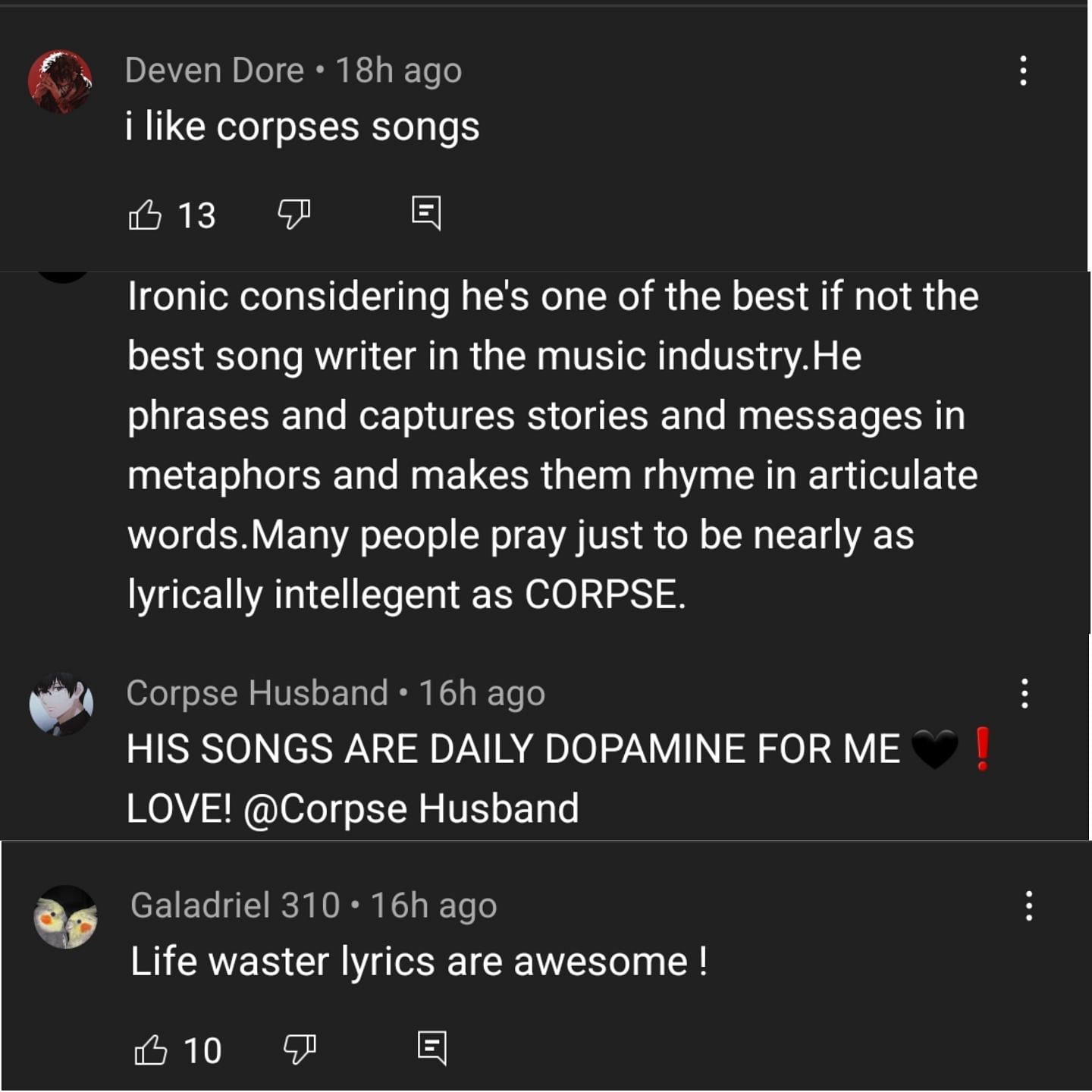The image size is (1092, 1092).
Task: Dislike Galadriel 310's comment
Action: click(300, 1050)
